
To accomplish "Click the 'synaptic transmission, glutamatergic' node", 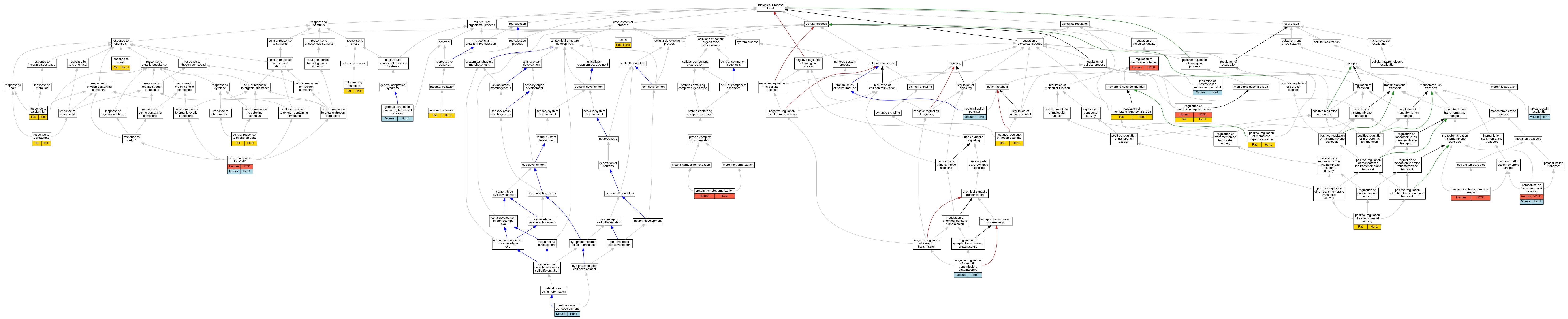I will tap(996, 221).
